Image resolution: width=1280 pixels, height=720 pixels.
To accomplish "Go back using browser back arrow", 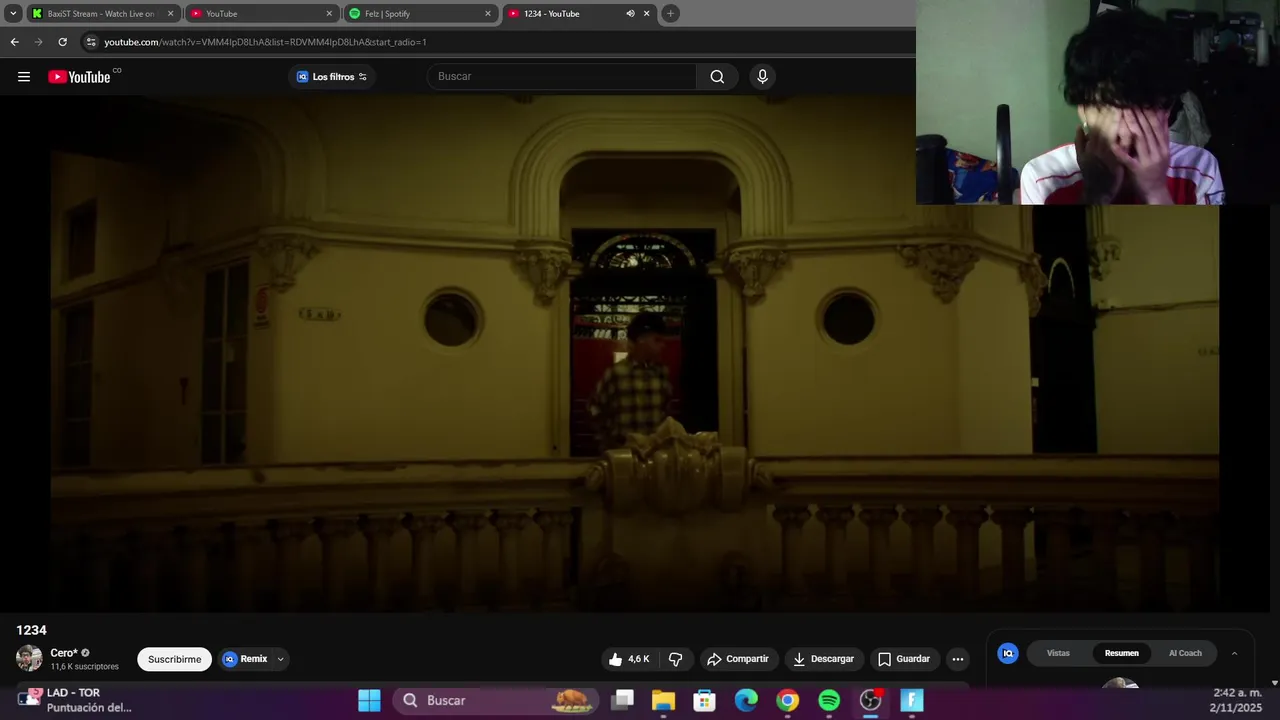I will (14, 42).
